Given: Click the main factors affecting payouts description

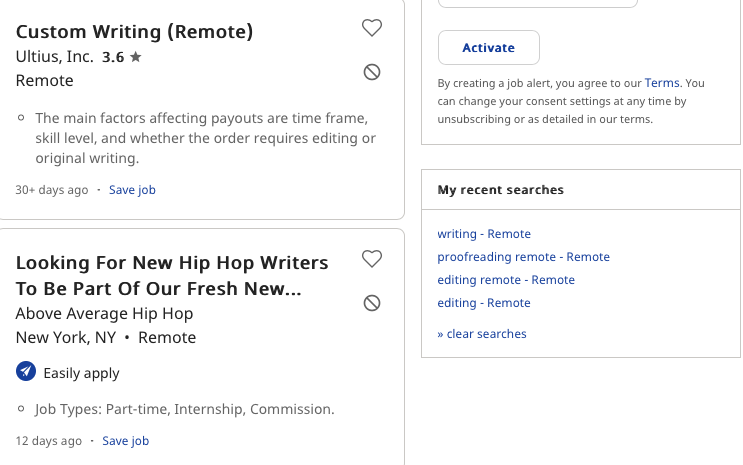Looking at the screenshot, I should click(205, 138).
